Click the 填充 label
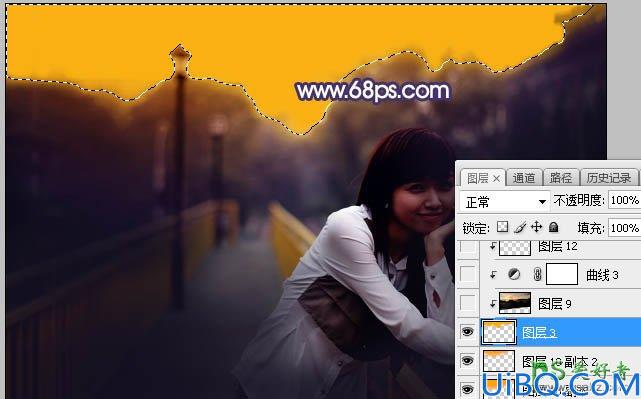Viewport: 641px width, 399px height. (590, 228)
